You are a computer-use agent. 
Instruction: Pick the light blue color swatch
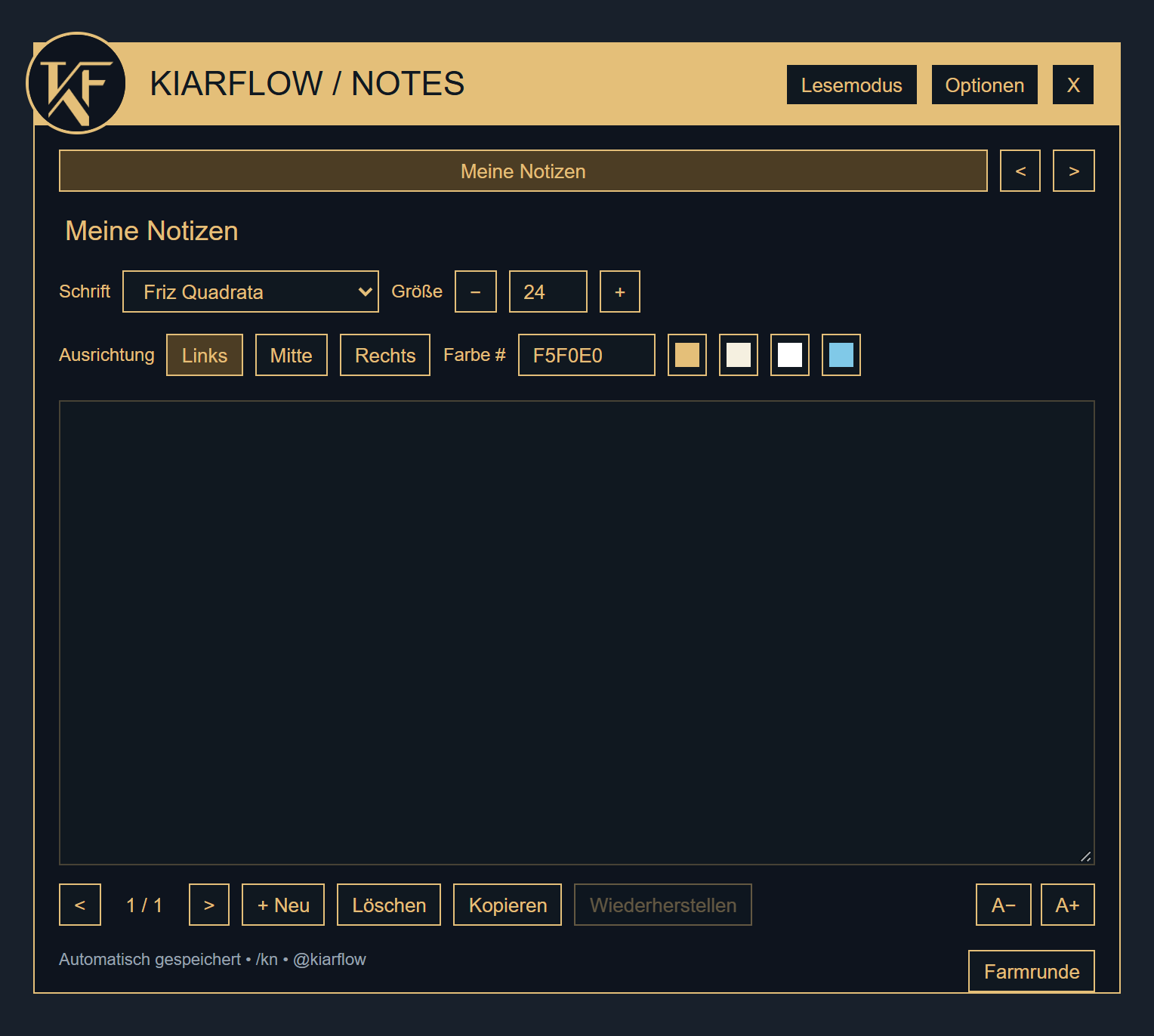tap(841, 355)
